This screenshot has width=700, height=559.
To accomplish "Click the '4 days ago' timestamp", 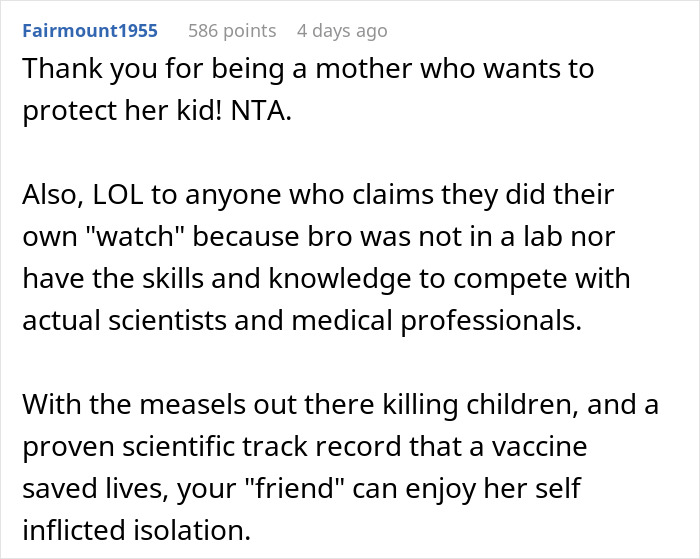I will [341, 31].
